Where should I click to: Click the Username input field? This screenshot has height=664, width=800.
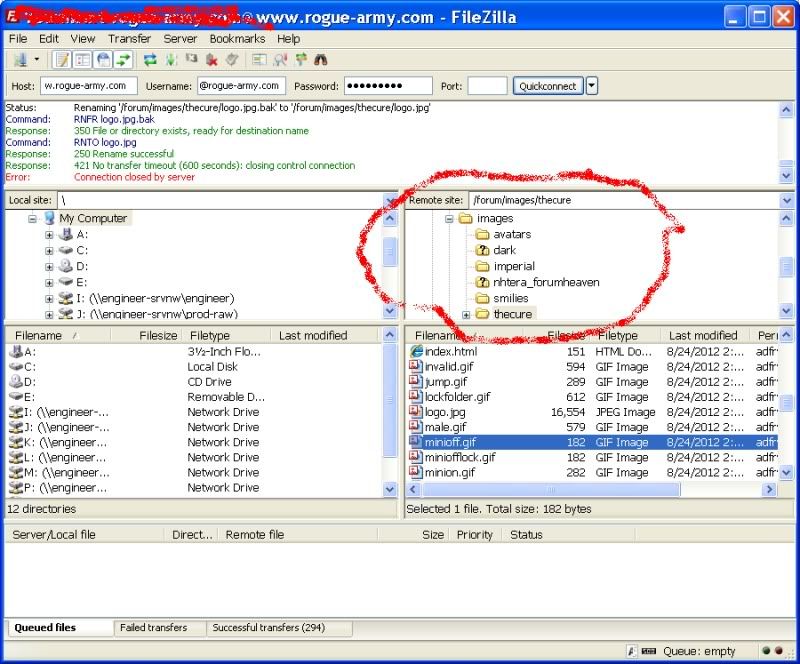(241, 86)
